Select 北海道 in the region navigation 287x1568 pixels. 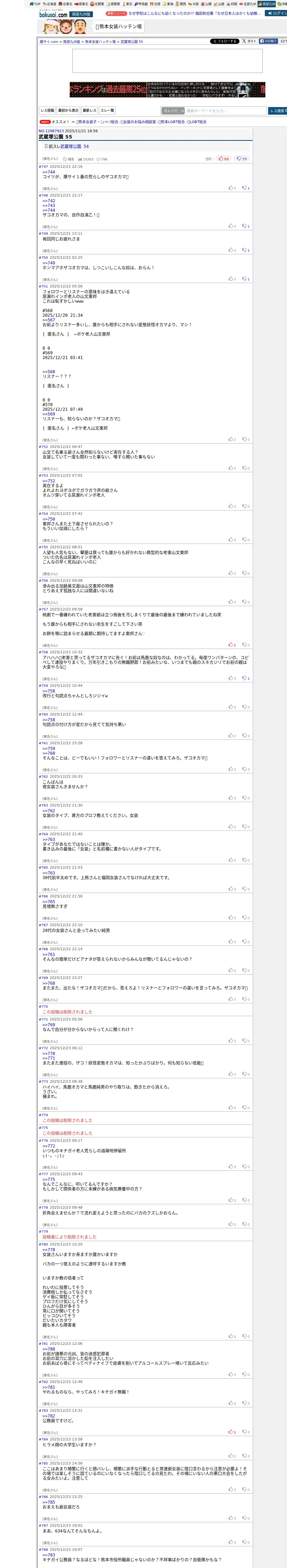coord(49,4)
